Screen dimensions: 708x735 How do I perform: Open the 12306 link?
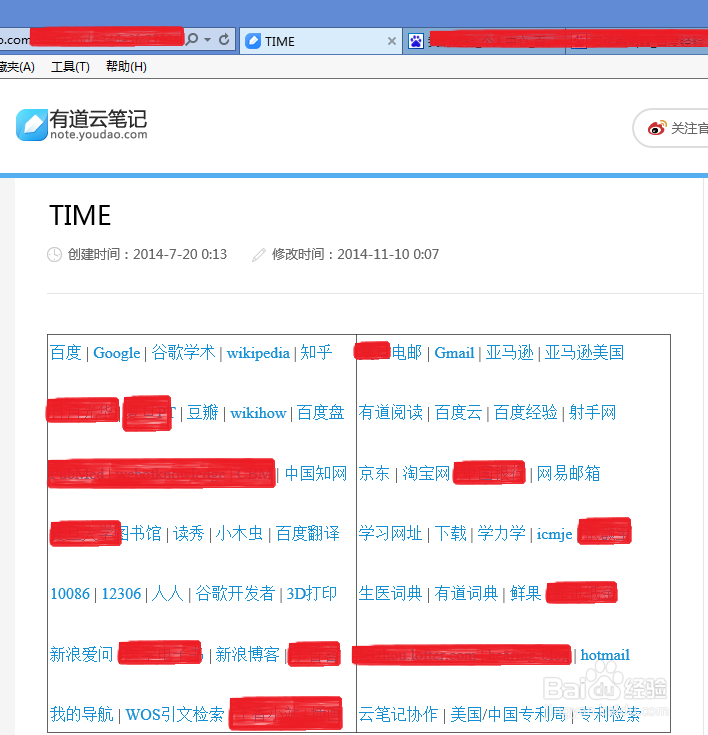click(x=121, y=594)
